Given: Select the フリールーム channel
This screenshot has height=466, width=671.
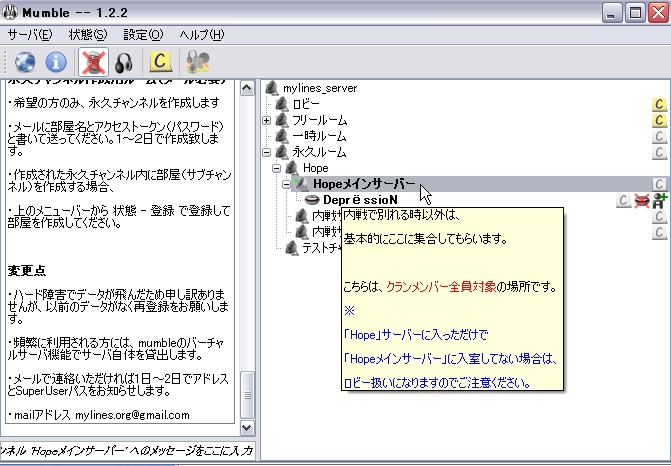Looking at the screenshot, I should (320, 120).
